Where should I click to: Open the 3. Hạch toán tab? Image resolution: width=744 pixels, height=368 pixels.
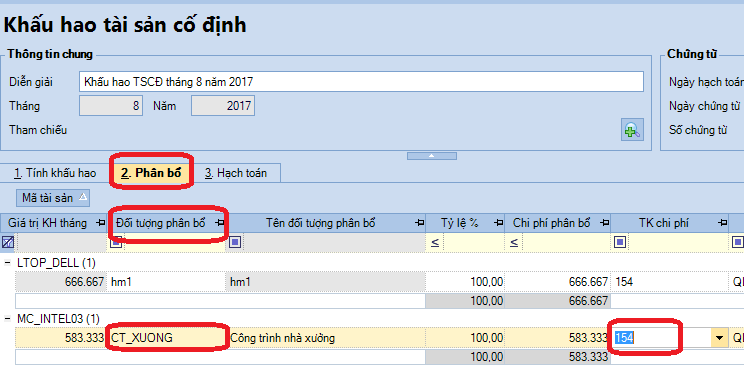(x=236, y=173)
